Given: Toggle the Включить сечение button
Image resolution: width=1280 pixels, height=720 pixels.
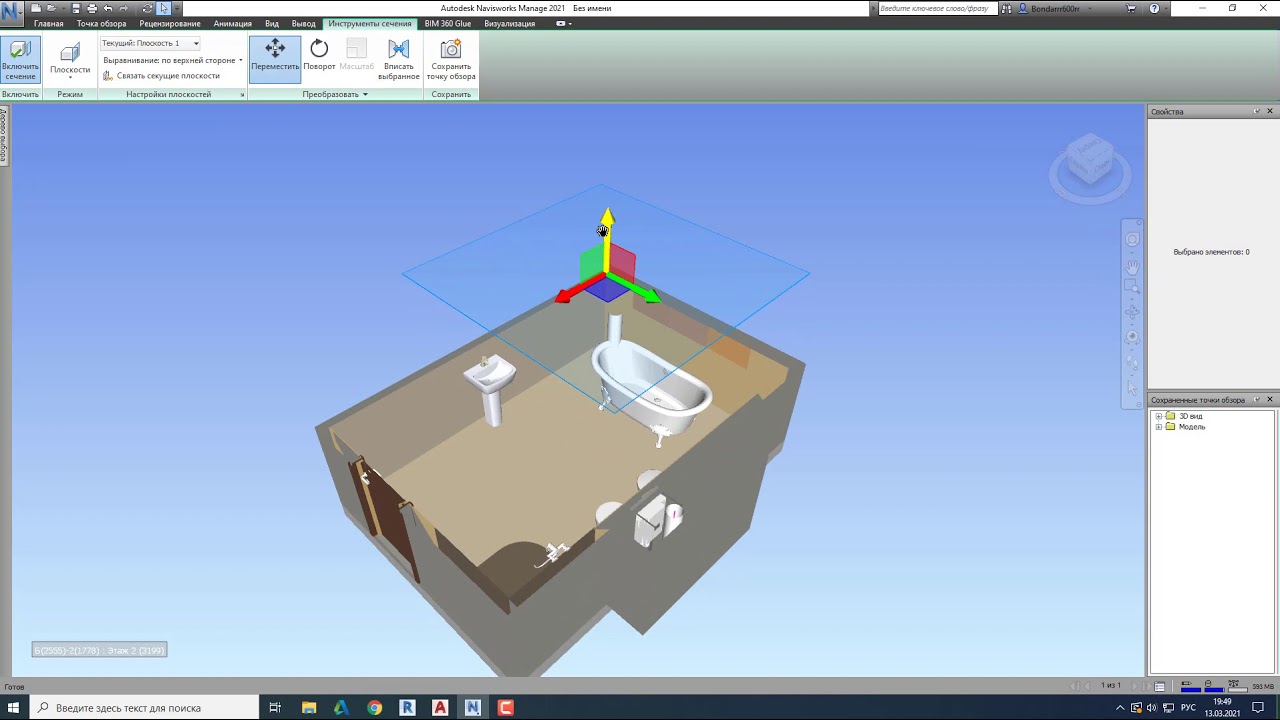Looking at the screenshot, I should pyautogui.click(x=20, y=60).
